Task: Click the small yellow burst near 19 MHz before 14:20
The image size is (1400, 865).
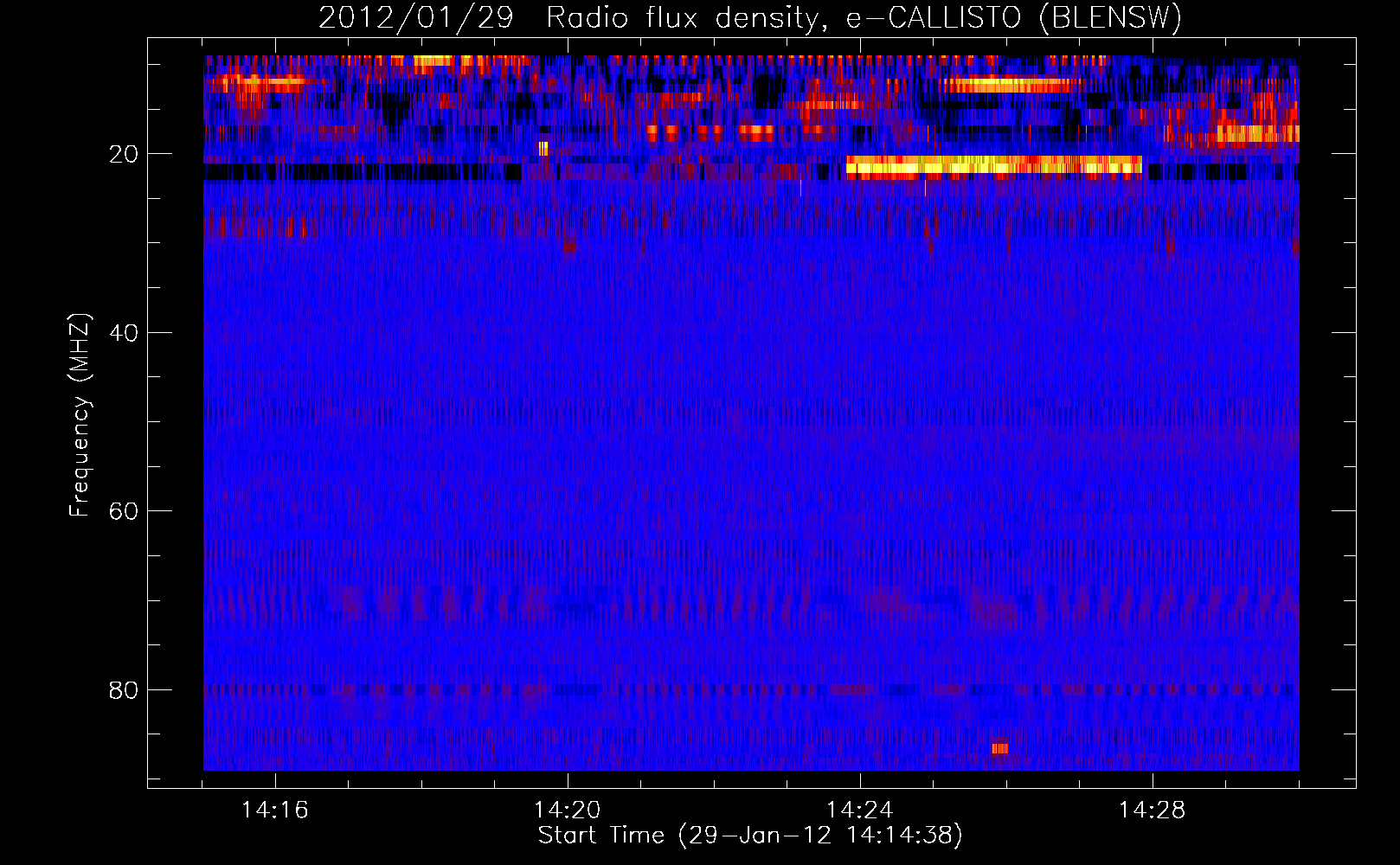Action: 543,149
